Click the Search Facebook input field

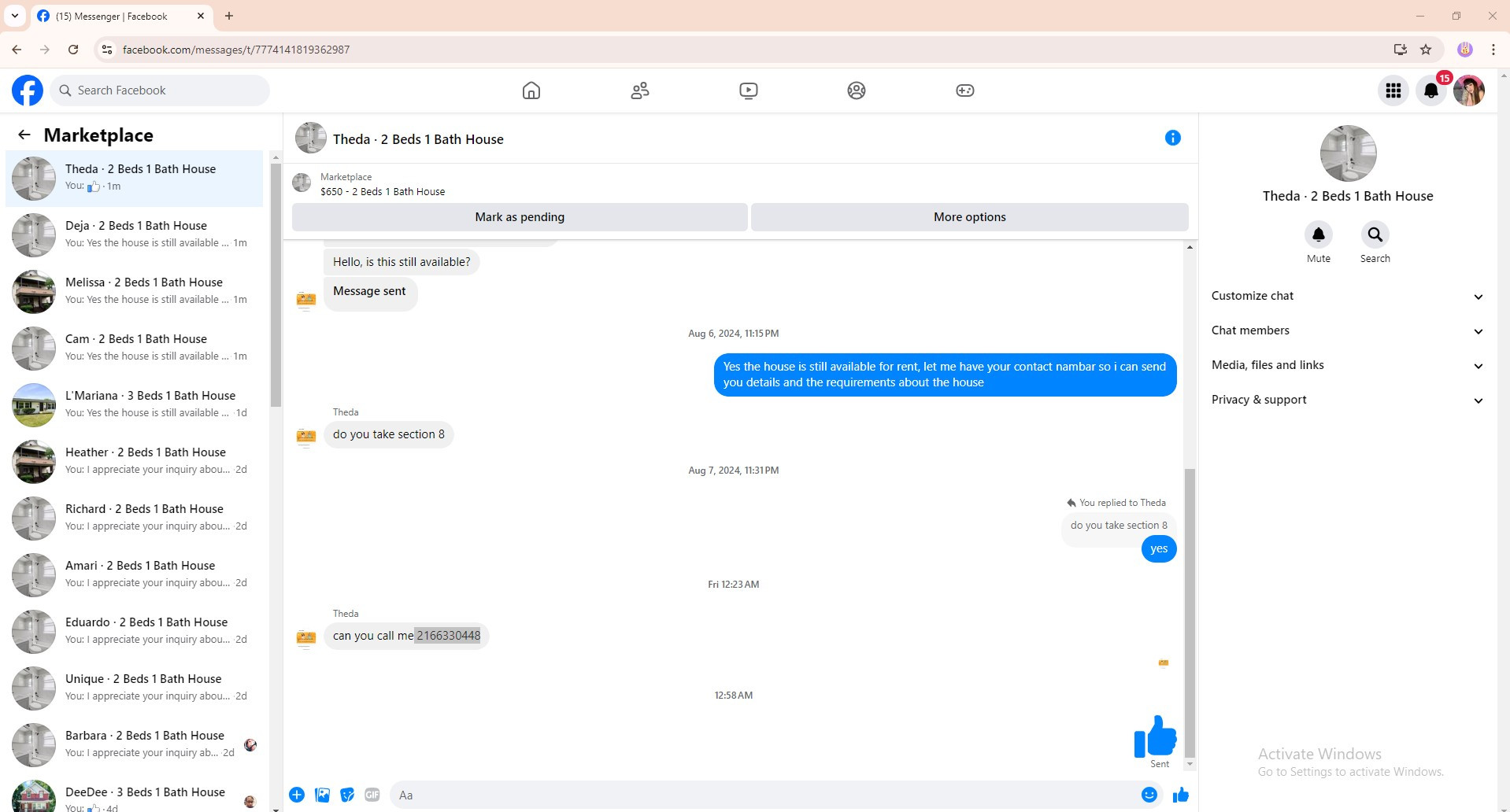tap(161, 90)
